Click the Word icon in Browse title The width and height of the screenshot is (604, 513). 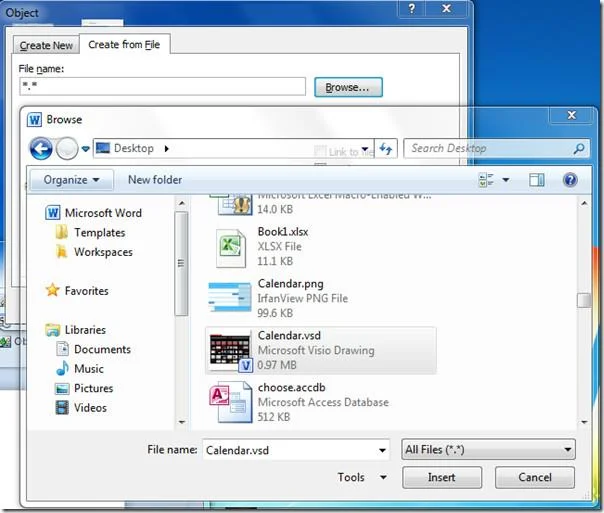coord(34,120)
